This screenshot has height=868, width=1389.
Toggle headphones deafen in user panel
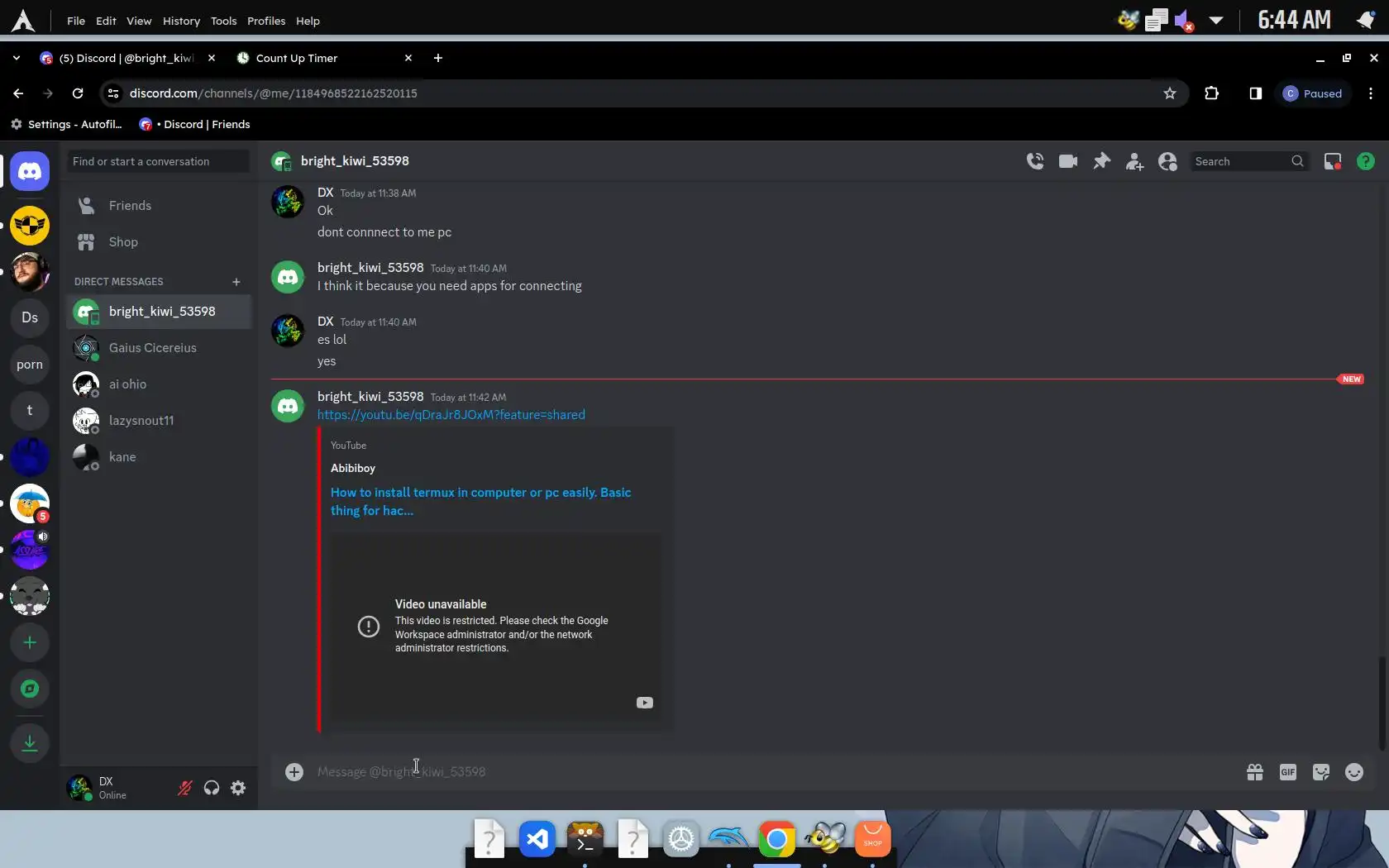click(212, 788)
